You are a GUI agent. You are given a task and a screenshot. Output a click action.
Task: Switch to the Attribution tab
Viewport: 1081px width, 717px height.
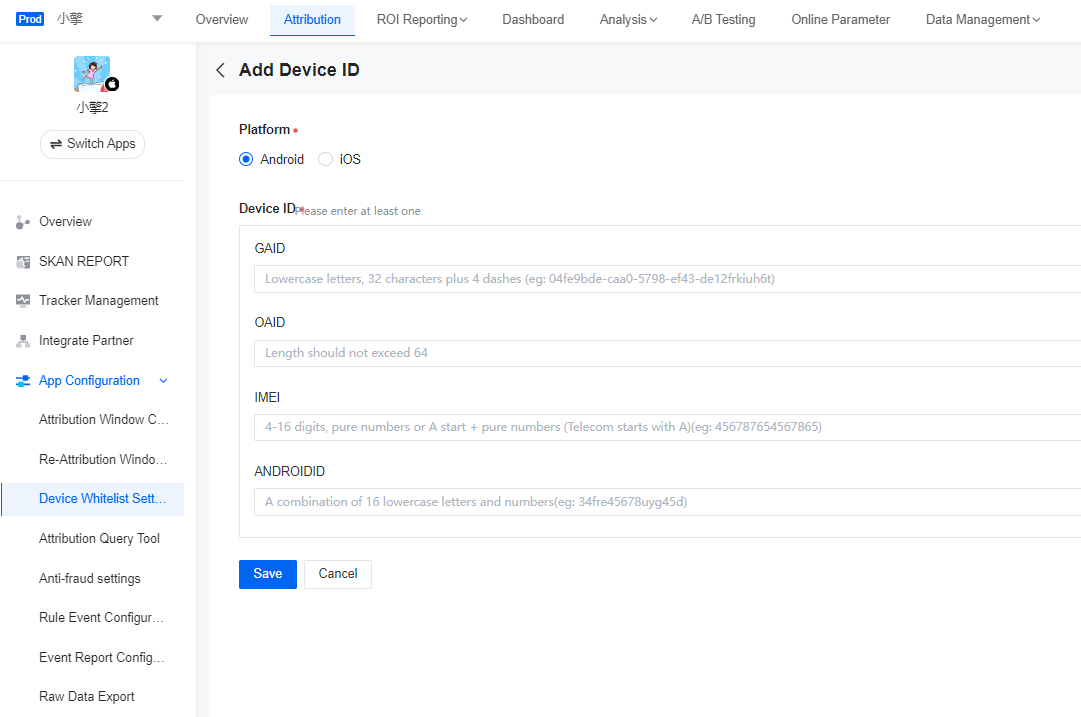312,19
